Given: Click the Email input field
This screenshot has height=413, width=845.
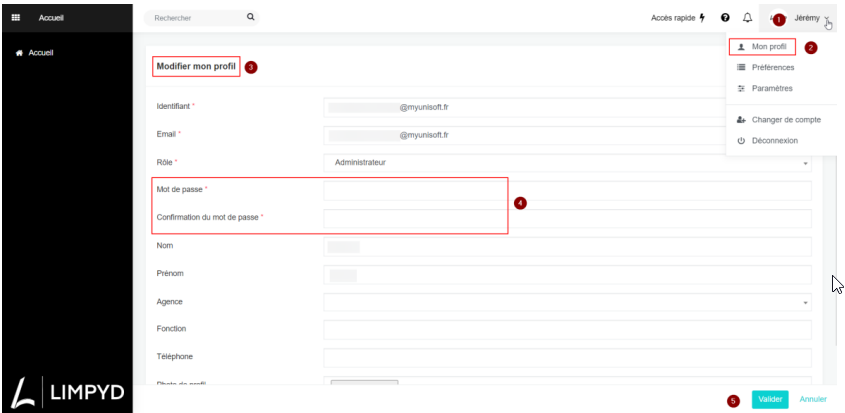Looking at the screenshot, I should pos(567,135).
